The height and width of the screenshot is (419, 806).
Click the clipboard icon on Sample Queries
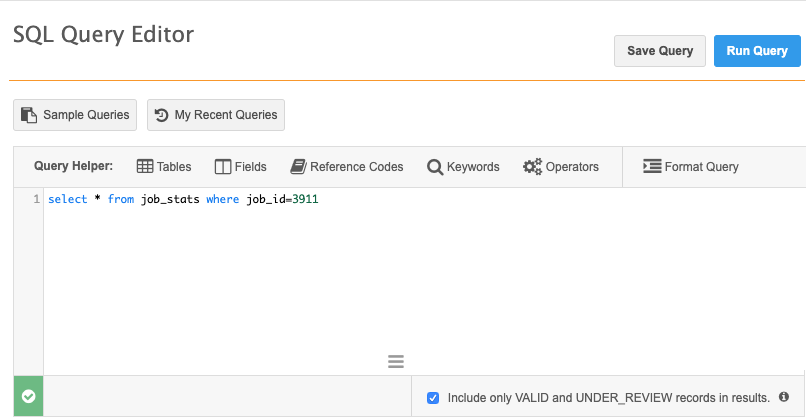point(29,115)
